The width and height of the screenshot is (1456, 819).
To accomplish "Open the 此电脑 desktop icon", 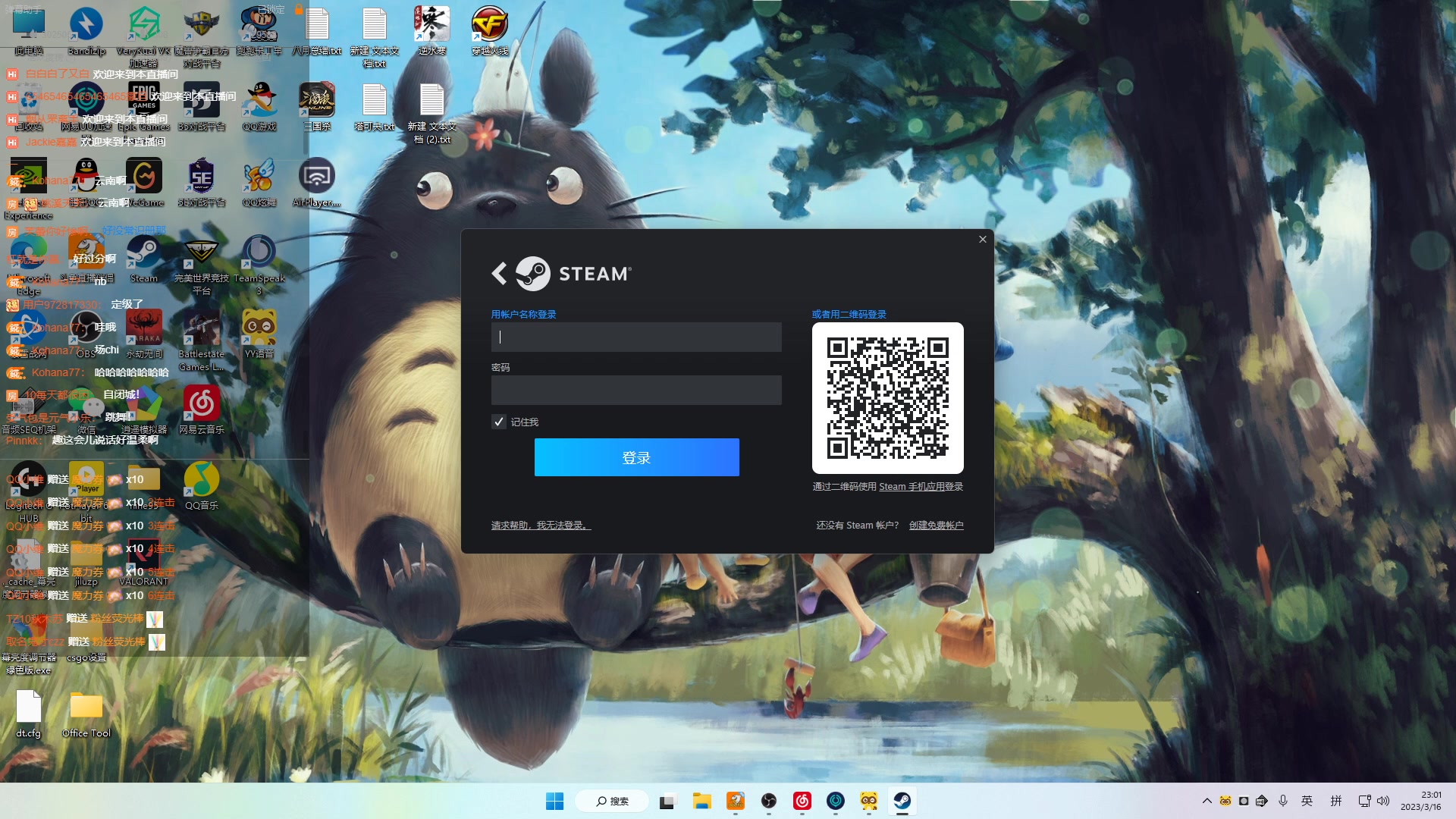I will [x=29, y=32].
